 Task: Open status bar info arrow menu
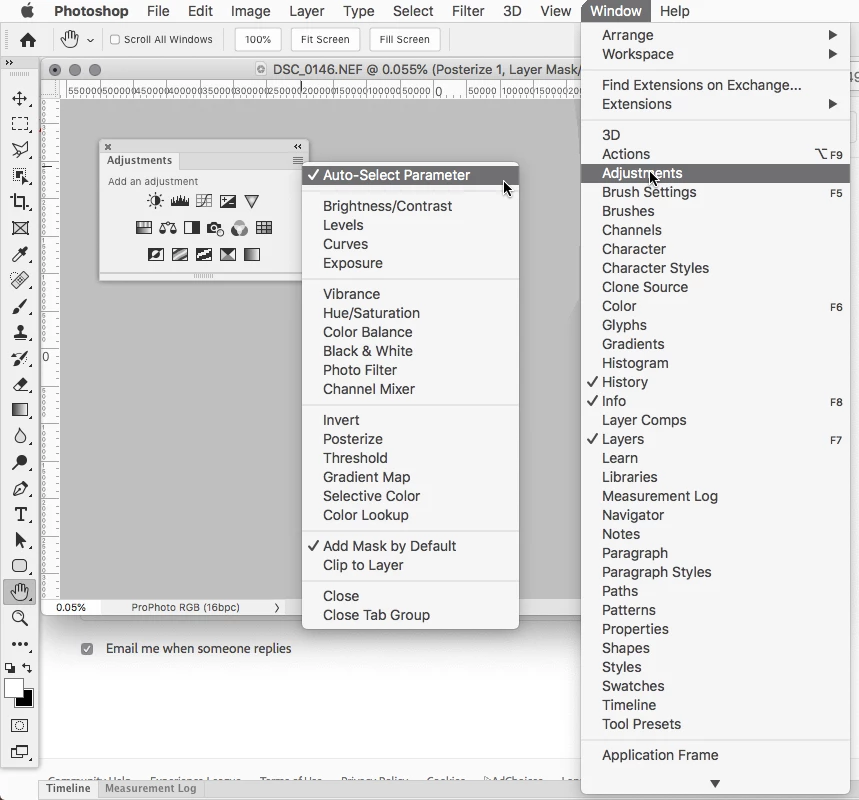point(277,607)
